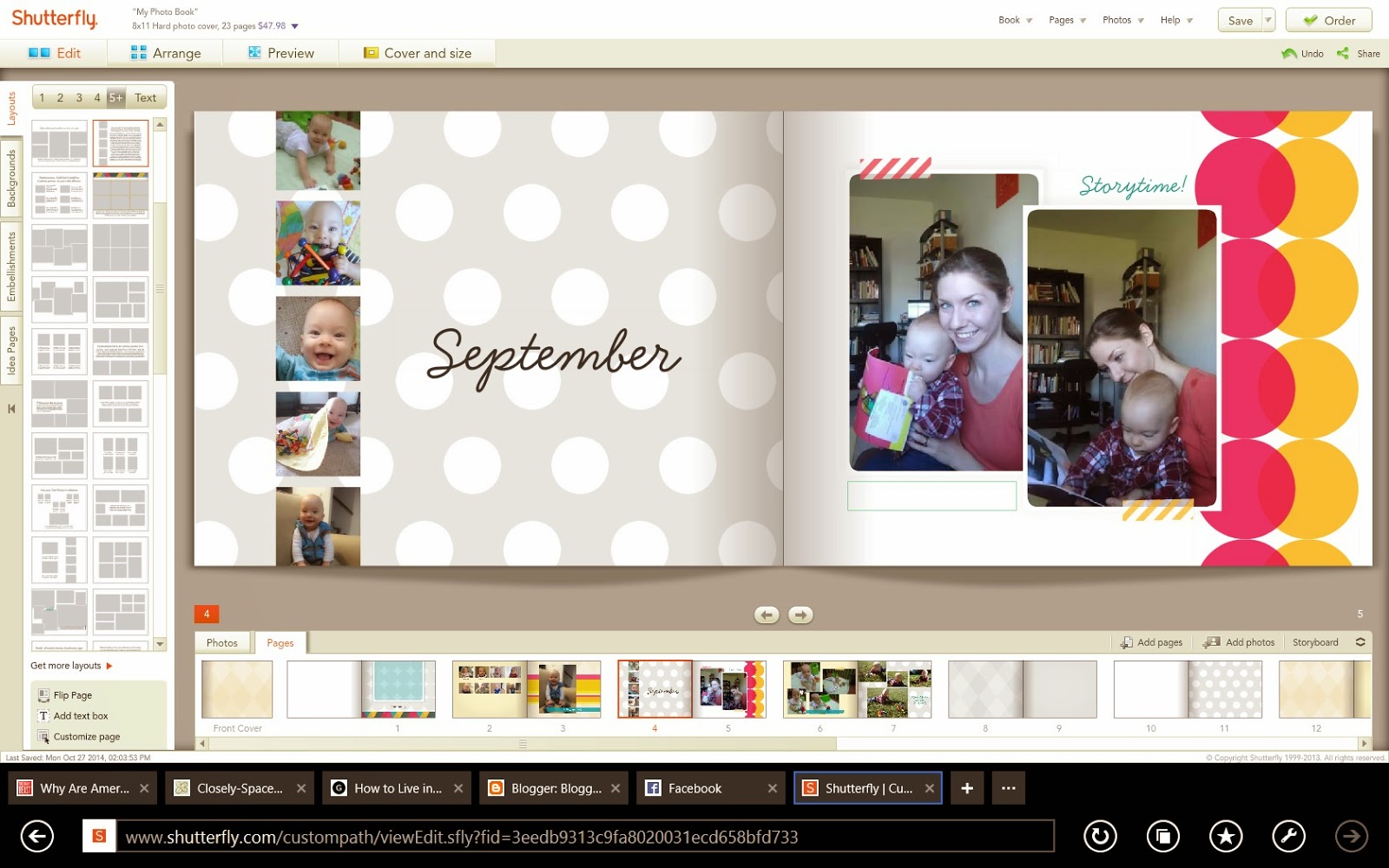
Task: Add page to favorites with the star icon
Action: pos(1226,837)
